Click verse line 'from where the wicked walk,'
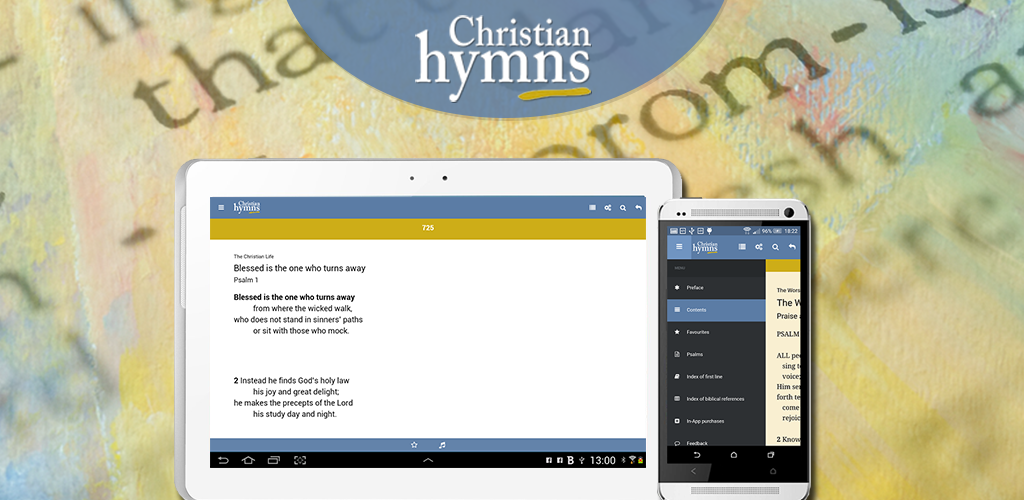The image size is (1024, 500). point(303,309)
